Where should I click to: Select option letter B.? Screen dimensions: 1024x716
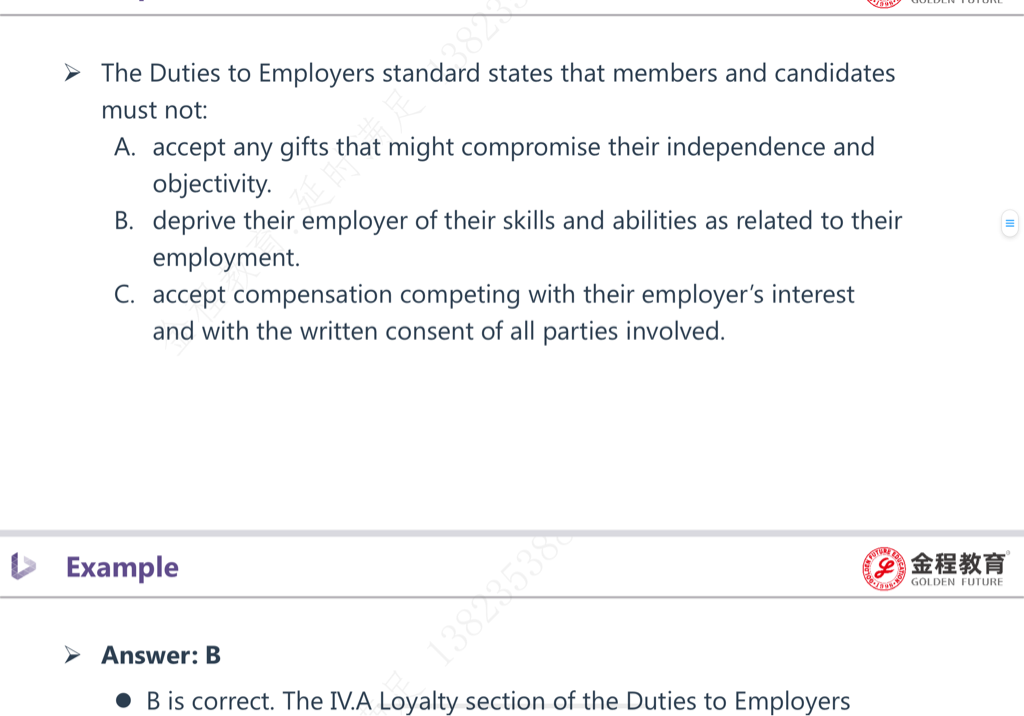click(x=123, y=221)
